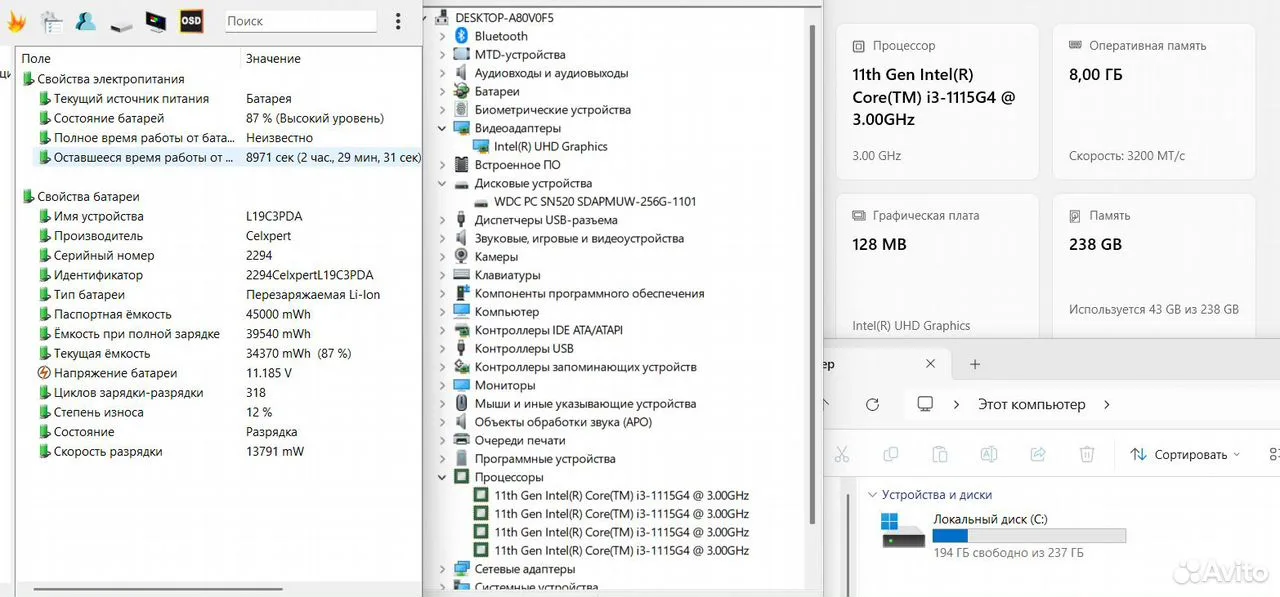Click the computer icon in address bar
The image size is (1280, 597).
point(925,405)
